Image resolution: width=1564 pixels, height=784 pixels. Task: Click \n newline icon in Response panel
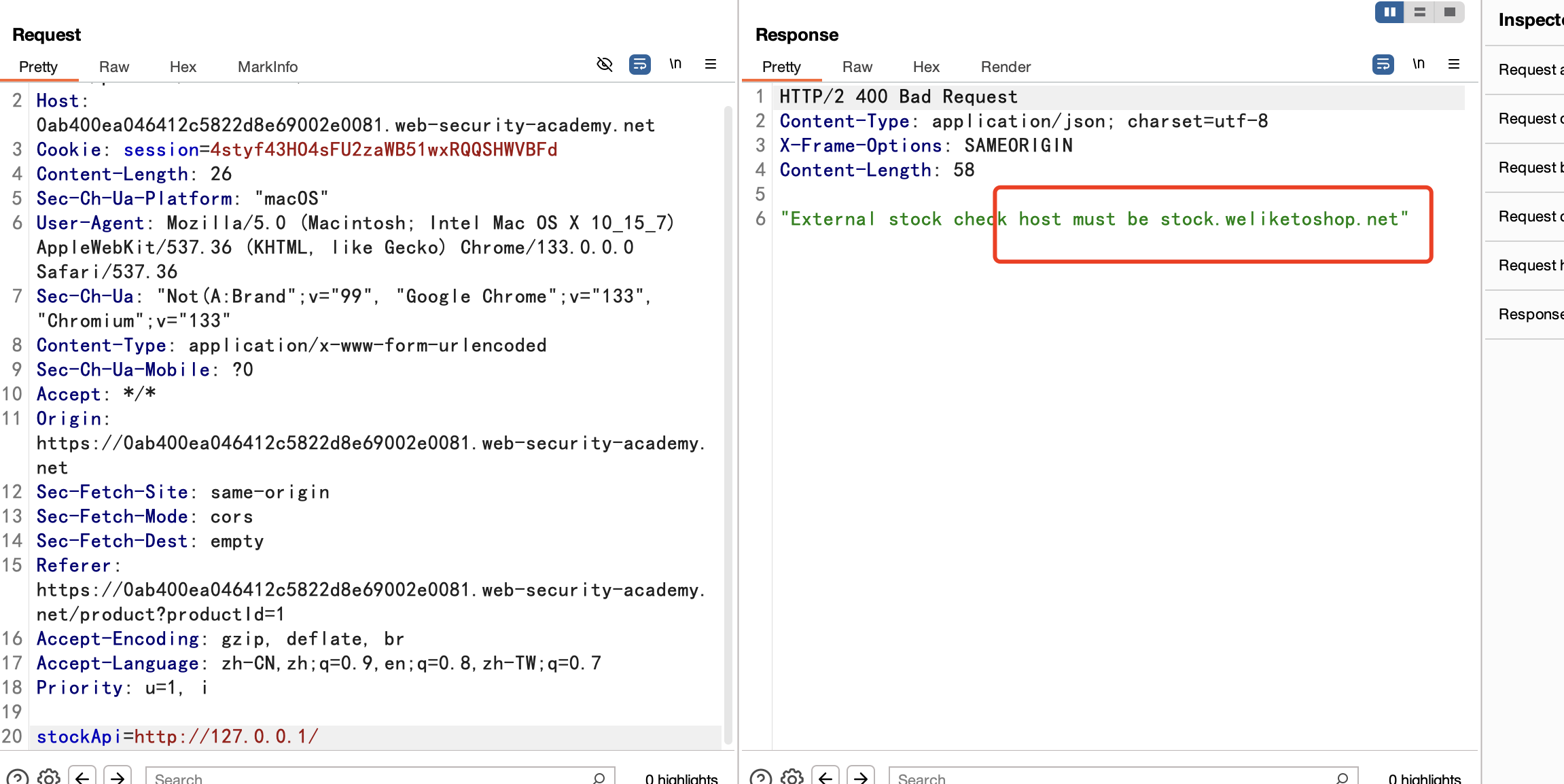point(1418,65)
